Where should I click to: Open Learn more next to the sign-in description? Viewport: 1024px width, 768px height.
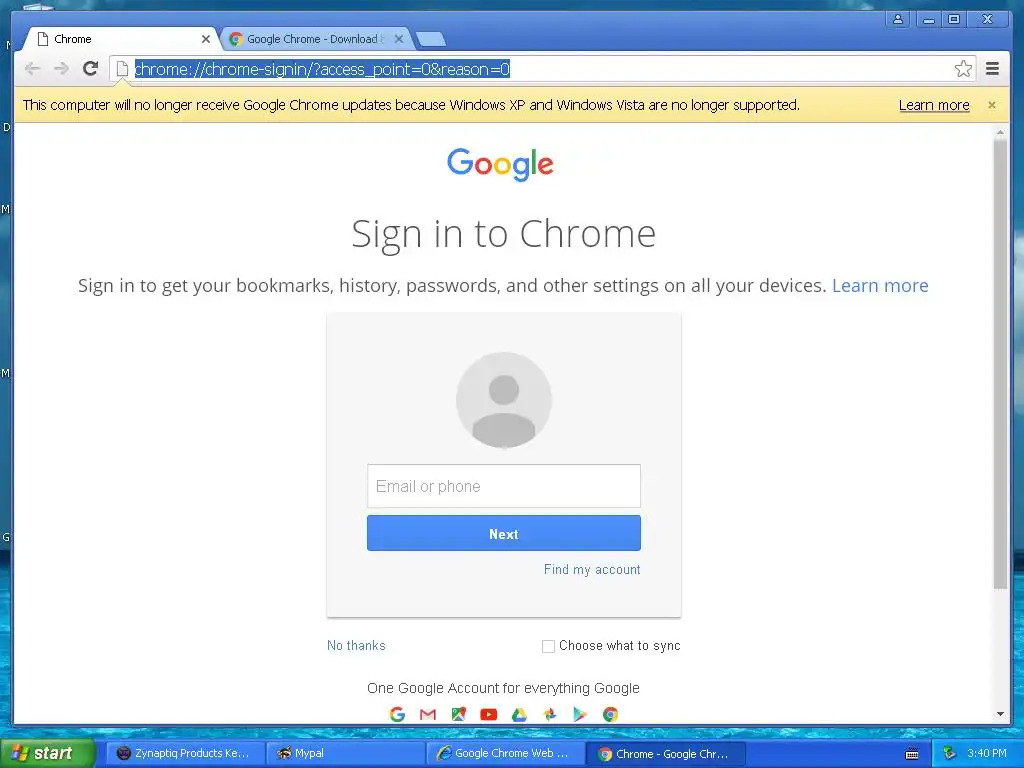coord(880,285)
